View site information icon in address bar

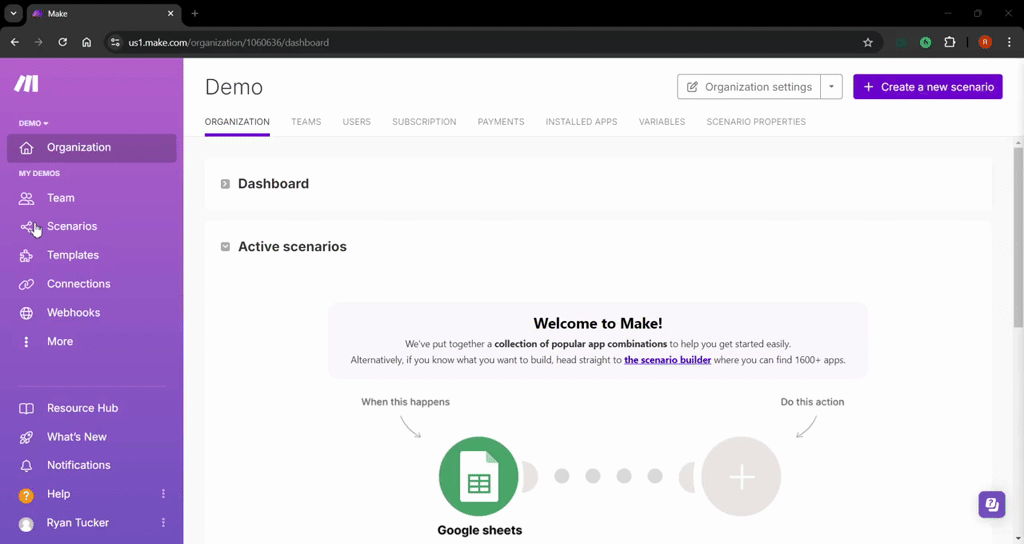tap(115, 42)
